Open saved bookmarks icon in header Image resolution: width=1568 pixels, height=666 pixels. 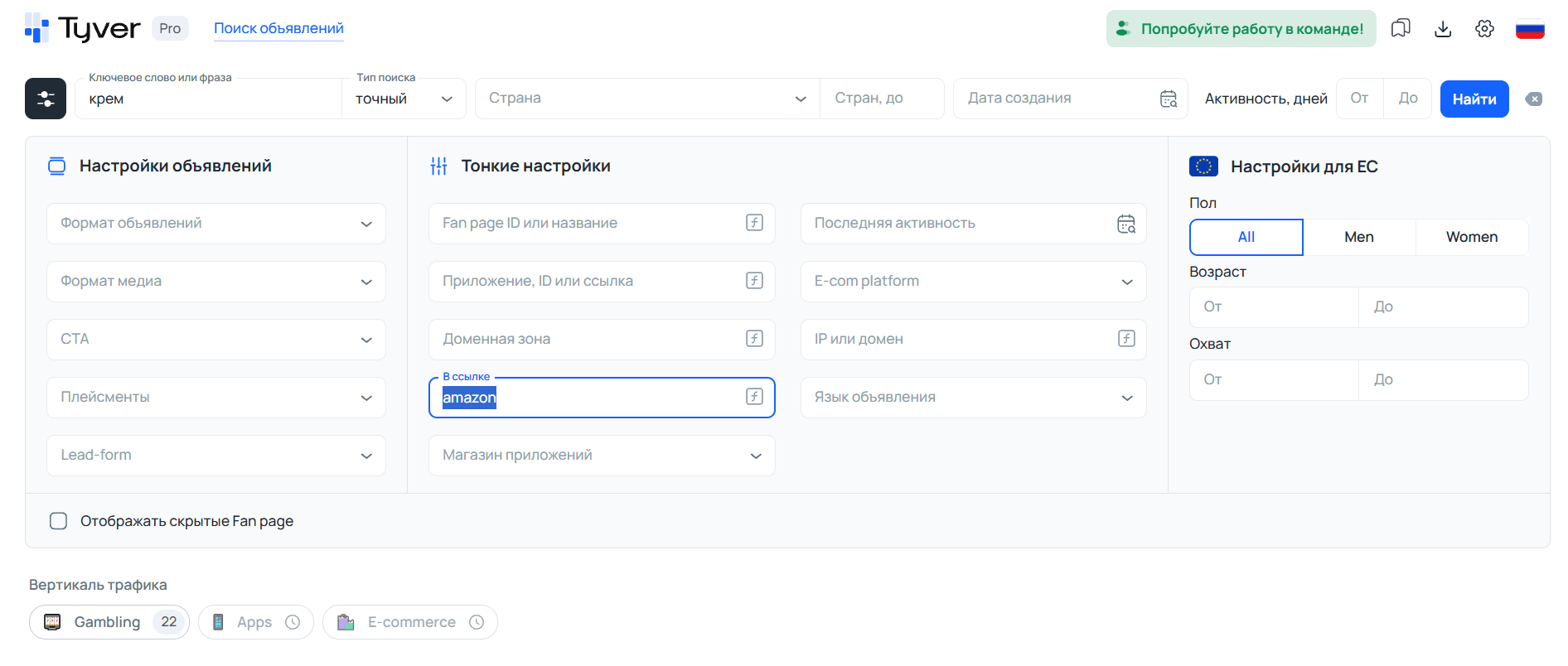1401,28
